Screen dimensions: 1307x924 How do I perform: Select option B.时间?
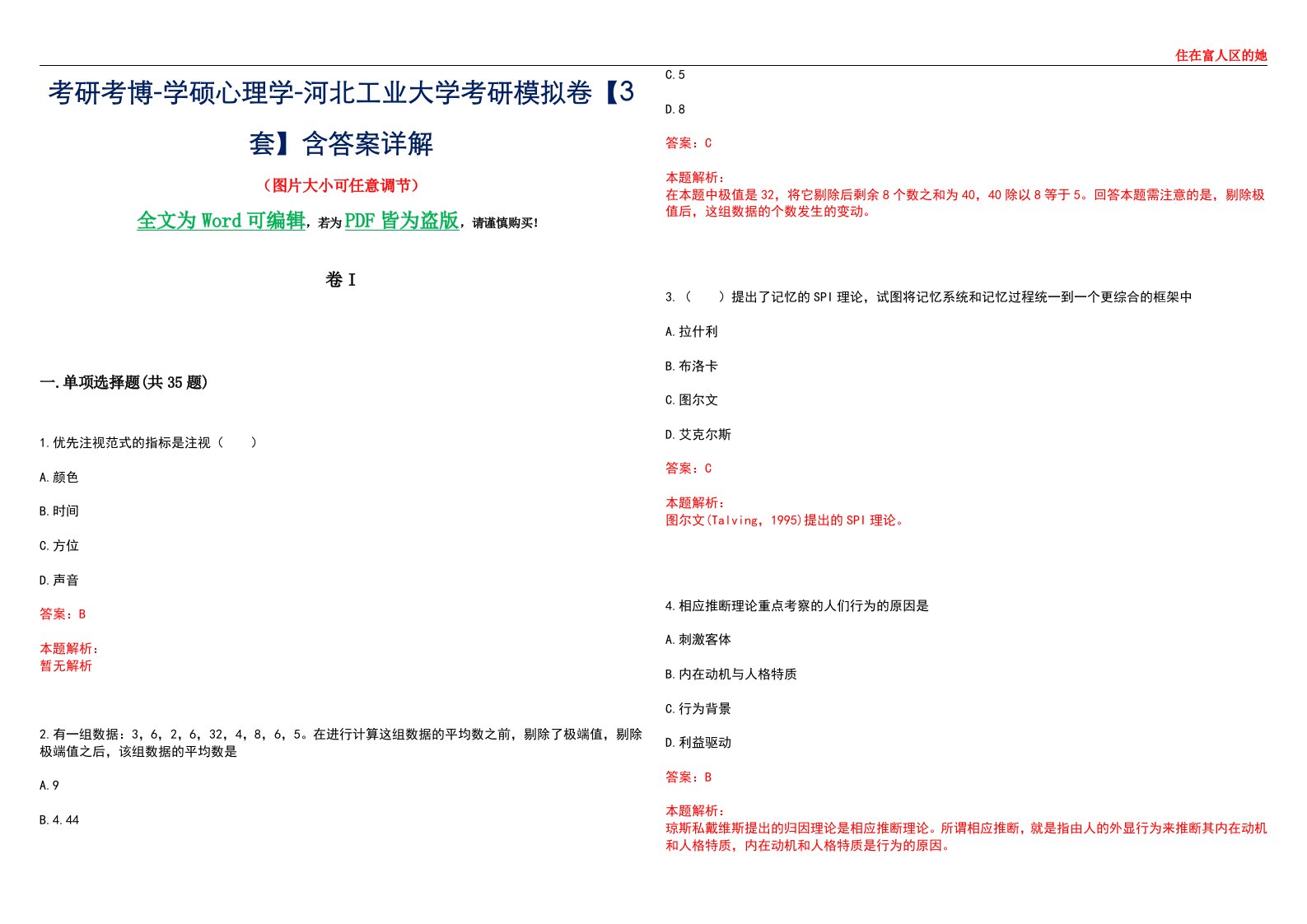pos(58,511)
